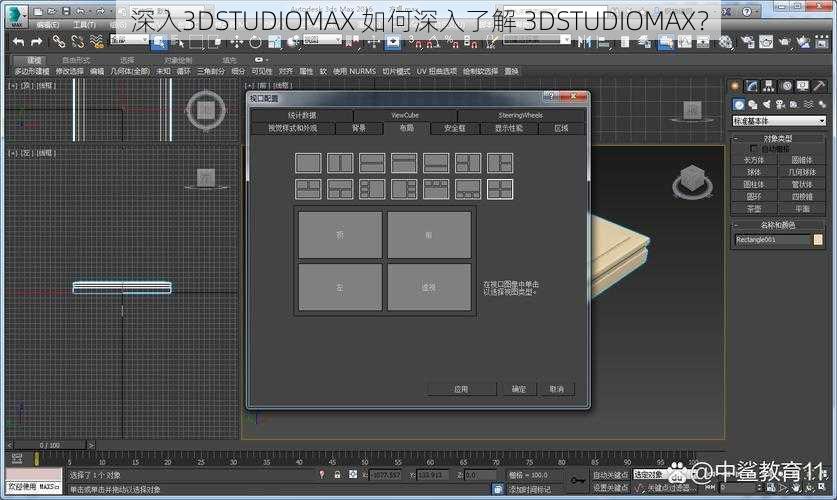Click the Mirror tool icon
837x500 pixels.
coord(584,42)
